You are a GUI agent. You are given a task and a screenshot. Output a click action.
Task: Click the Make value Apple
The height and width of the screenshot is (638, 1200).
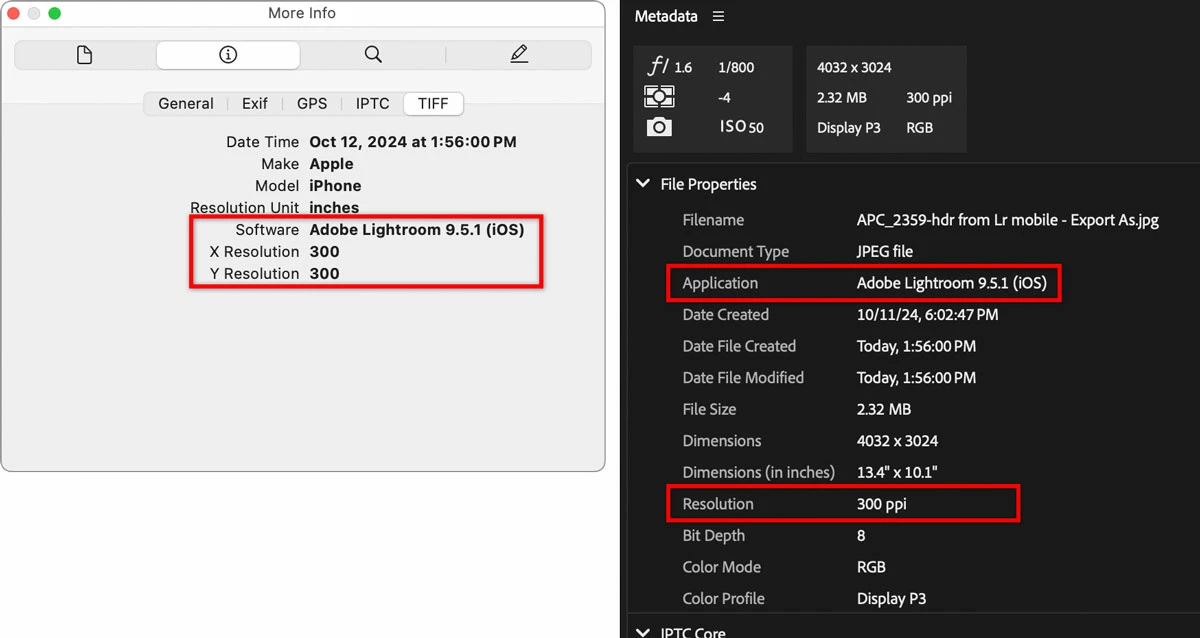[331, 164]
